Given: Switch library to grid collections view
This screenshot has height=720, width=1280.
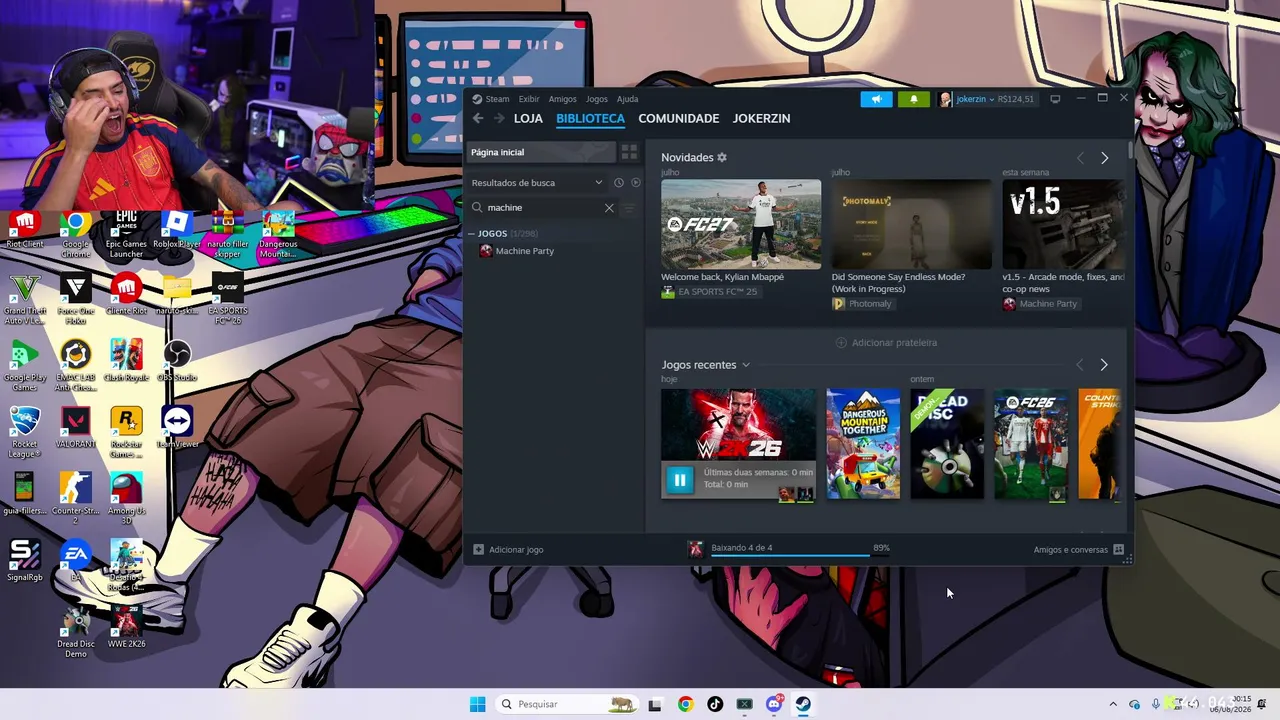Looking at the screenshot, I should pos(629,152).
